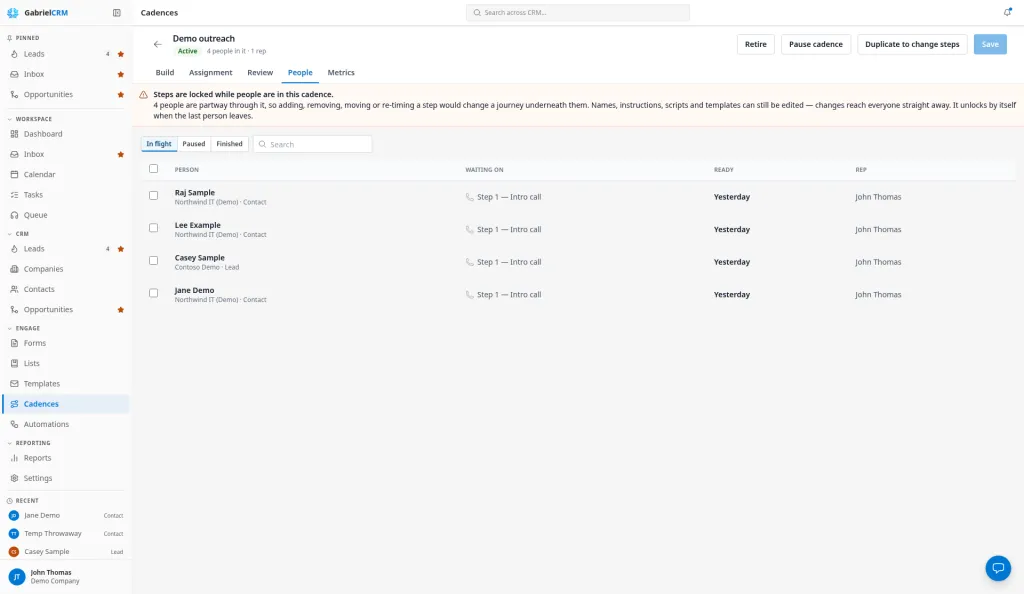This screenshot has width=1024, height=594.
Task: Select the In flight filter
Action: pyautogui.click(x=159, y=144)
